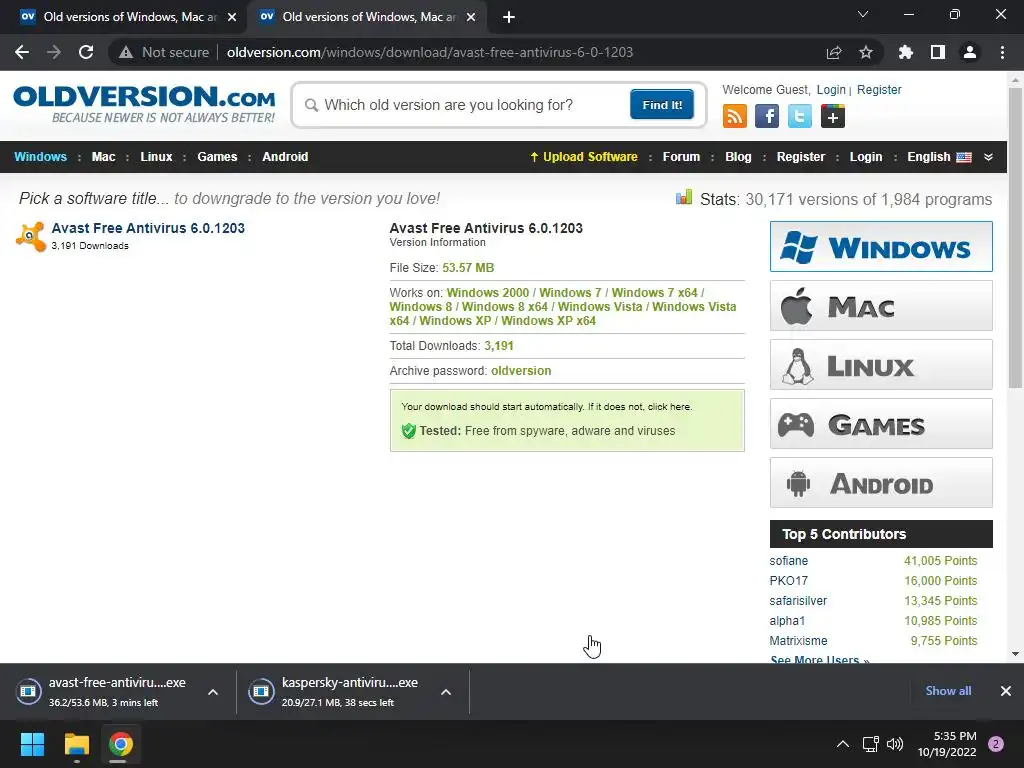Click the Not secure warning icon
Screen dimensions: 1024x768
coord(126,52)
